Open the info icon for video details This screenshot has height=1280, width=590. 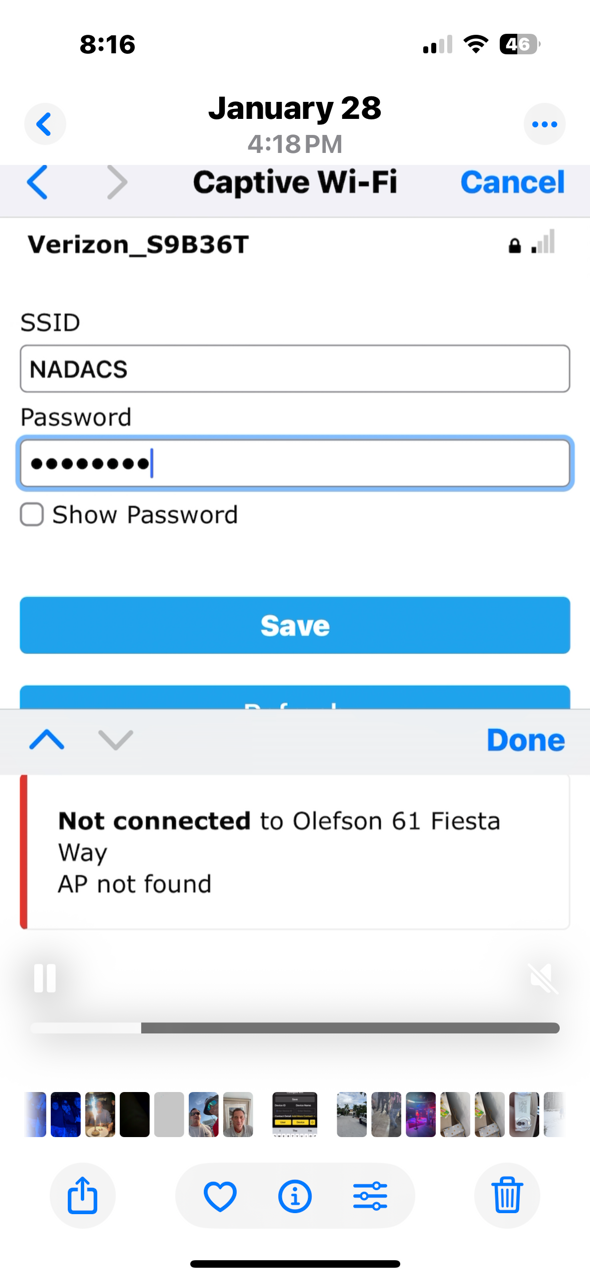pos(295,1196)
